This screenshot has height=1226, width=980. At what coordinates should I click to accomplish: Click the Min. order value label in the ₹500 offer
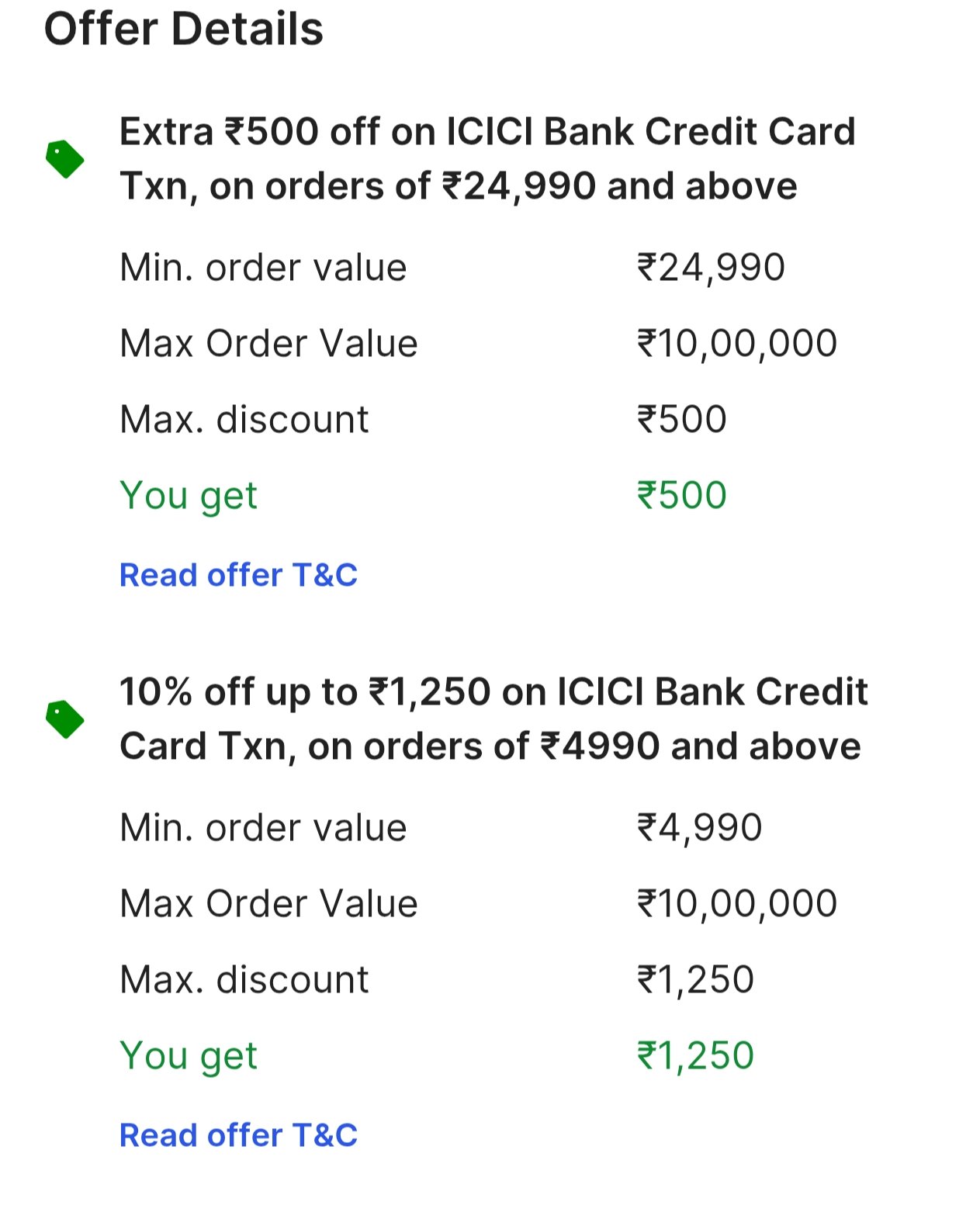click(263, 268)
